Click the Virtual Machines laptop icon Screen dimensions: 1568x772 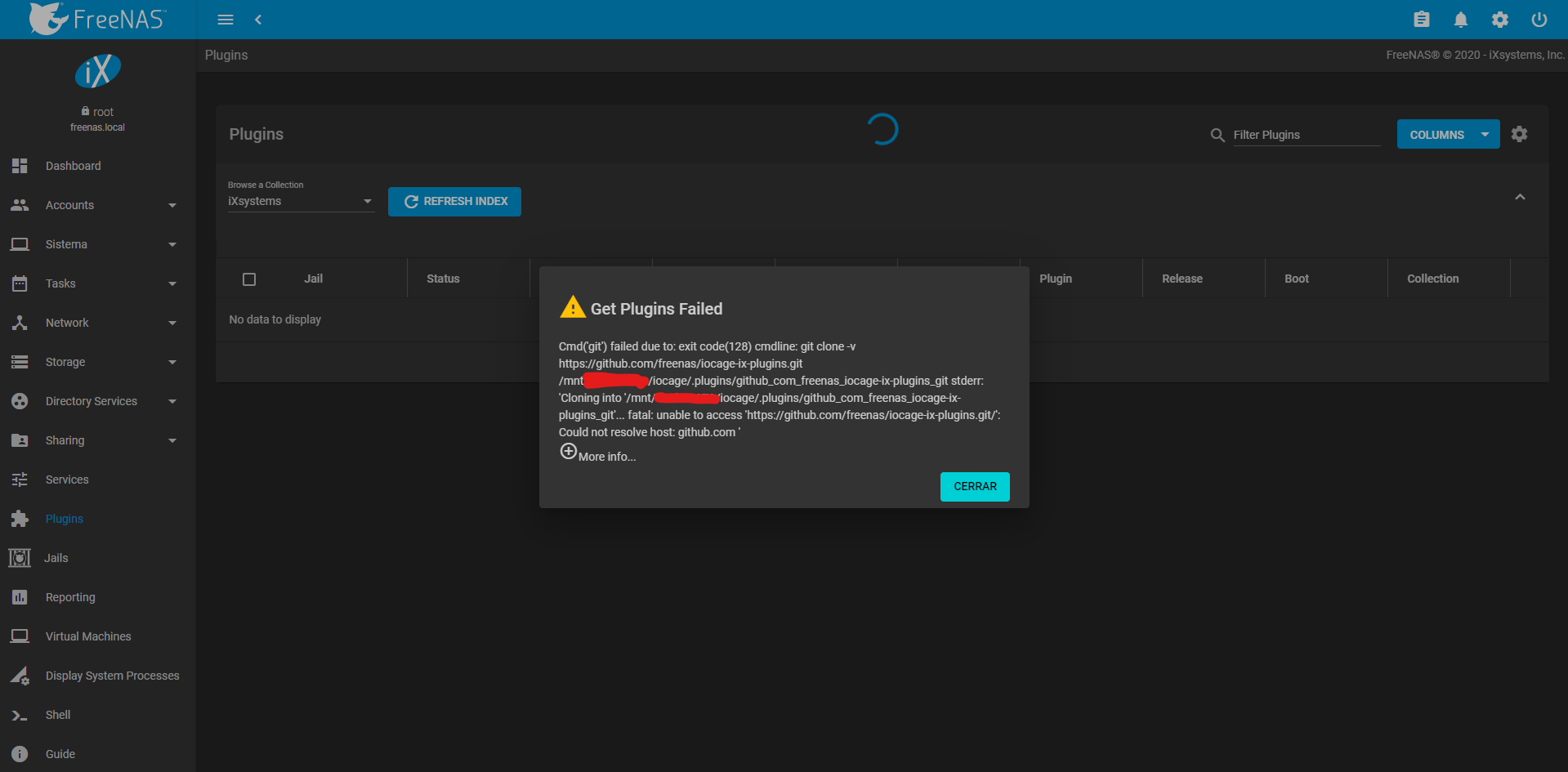pos(20,636)
